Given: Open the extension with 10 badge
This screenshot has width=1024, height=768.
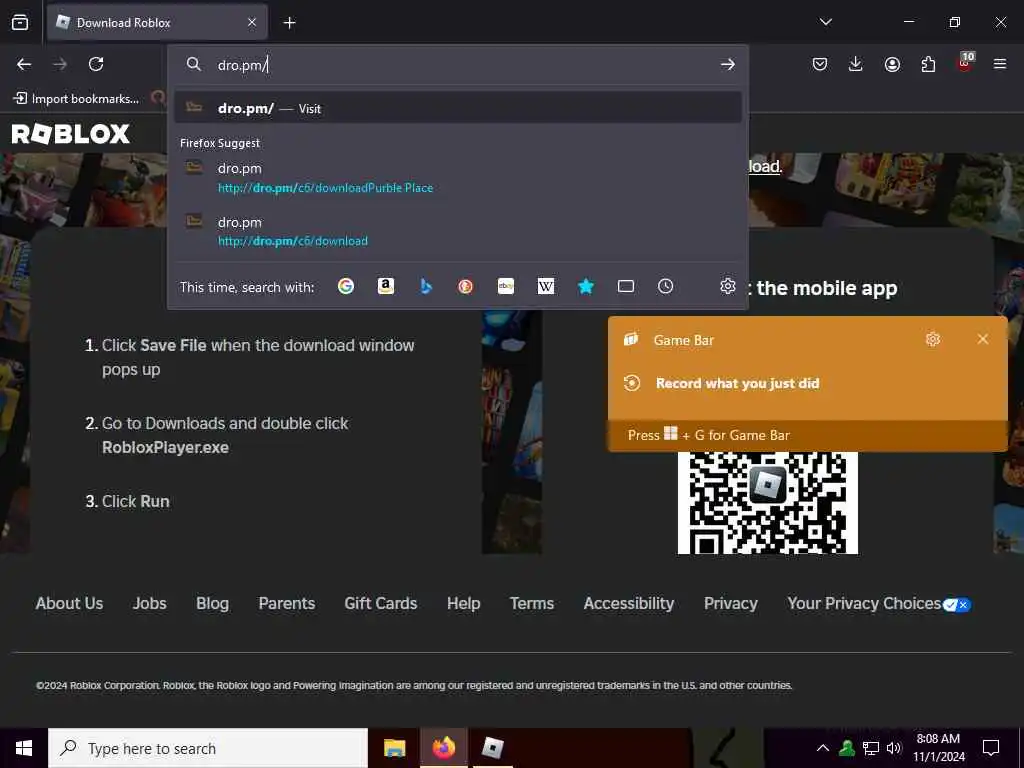Looking at the screenshot, I should tap(965, 63).
